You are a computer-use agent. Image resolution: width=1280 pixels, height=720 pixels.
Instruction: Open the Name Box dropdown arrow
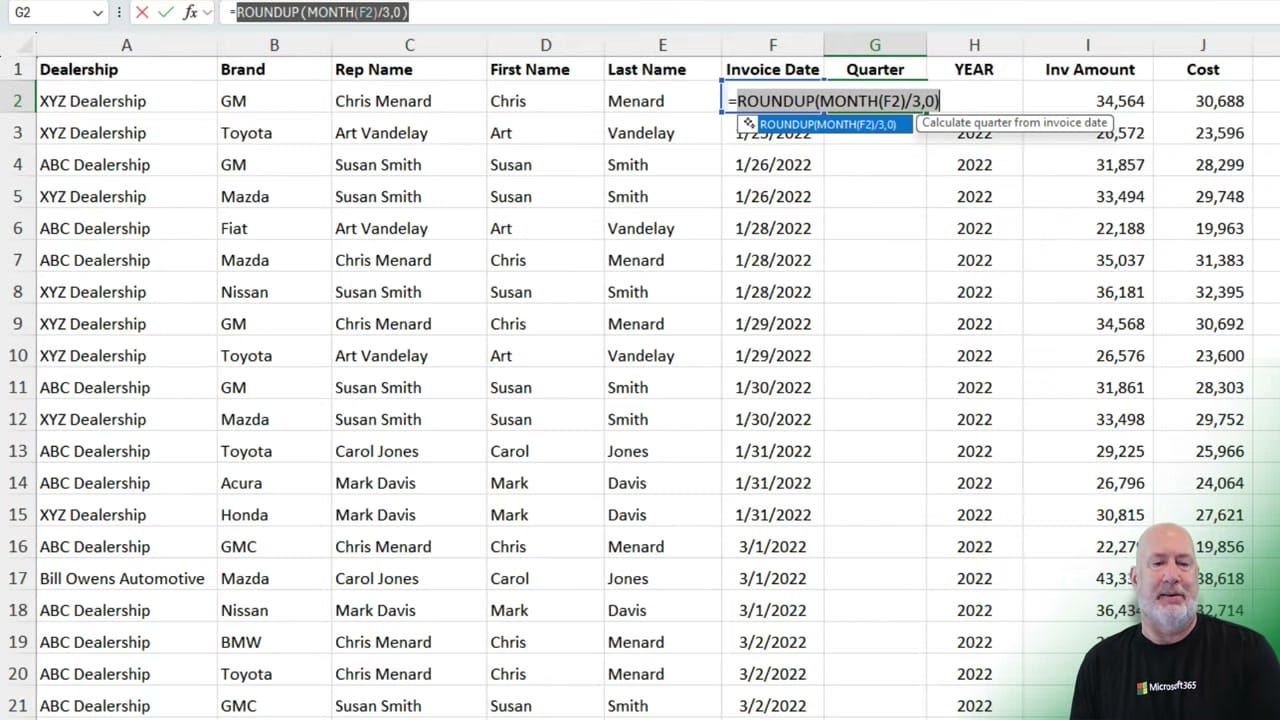coord(96,12)
